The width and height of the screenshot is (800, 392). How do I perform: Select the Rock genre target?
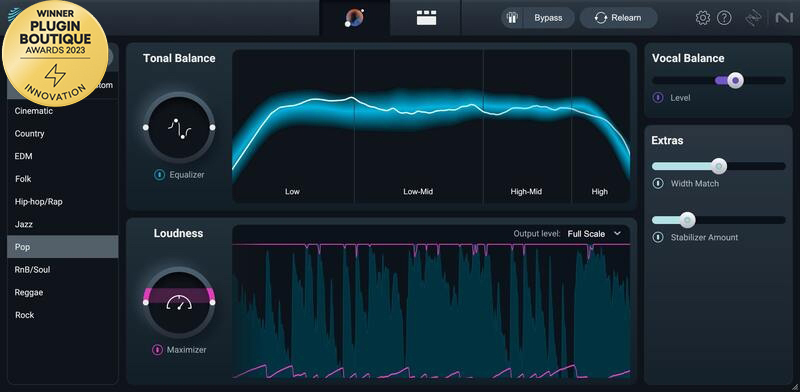coord(63,315)
